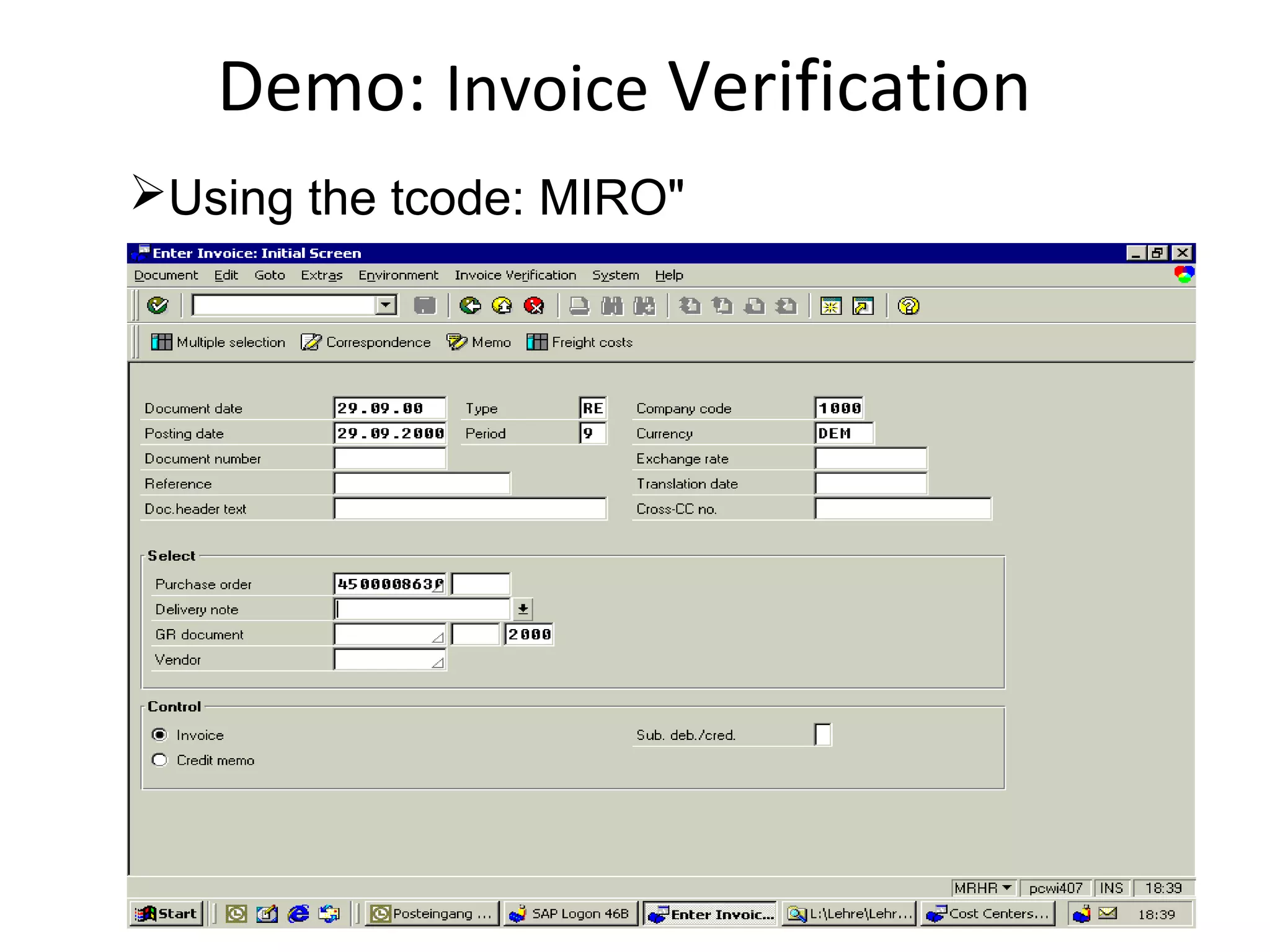Click the SAP colored logo icon
Screen dimensions: 1270x952
tap(1184, 275)
